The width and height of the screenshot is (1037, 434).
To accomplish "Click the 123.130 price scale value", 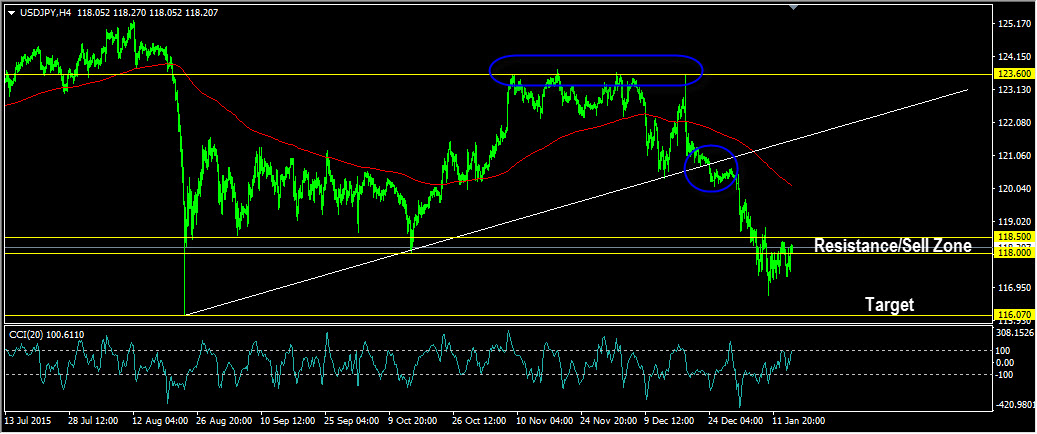I will [x=1015, y=90].
